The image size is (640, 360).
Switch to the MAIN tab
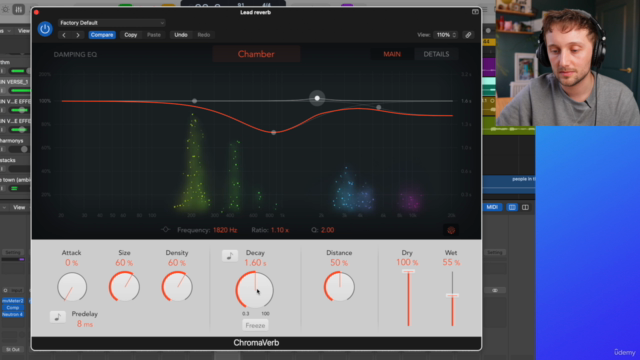tap(392, 54)
